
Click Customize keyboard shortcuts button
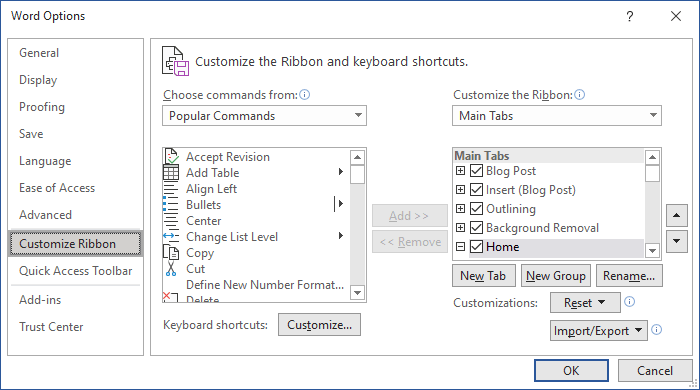click(319, 324)
